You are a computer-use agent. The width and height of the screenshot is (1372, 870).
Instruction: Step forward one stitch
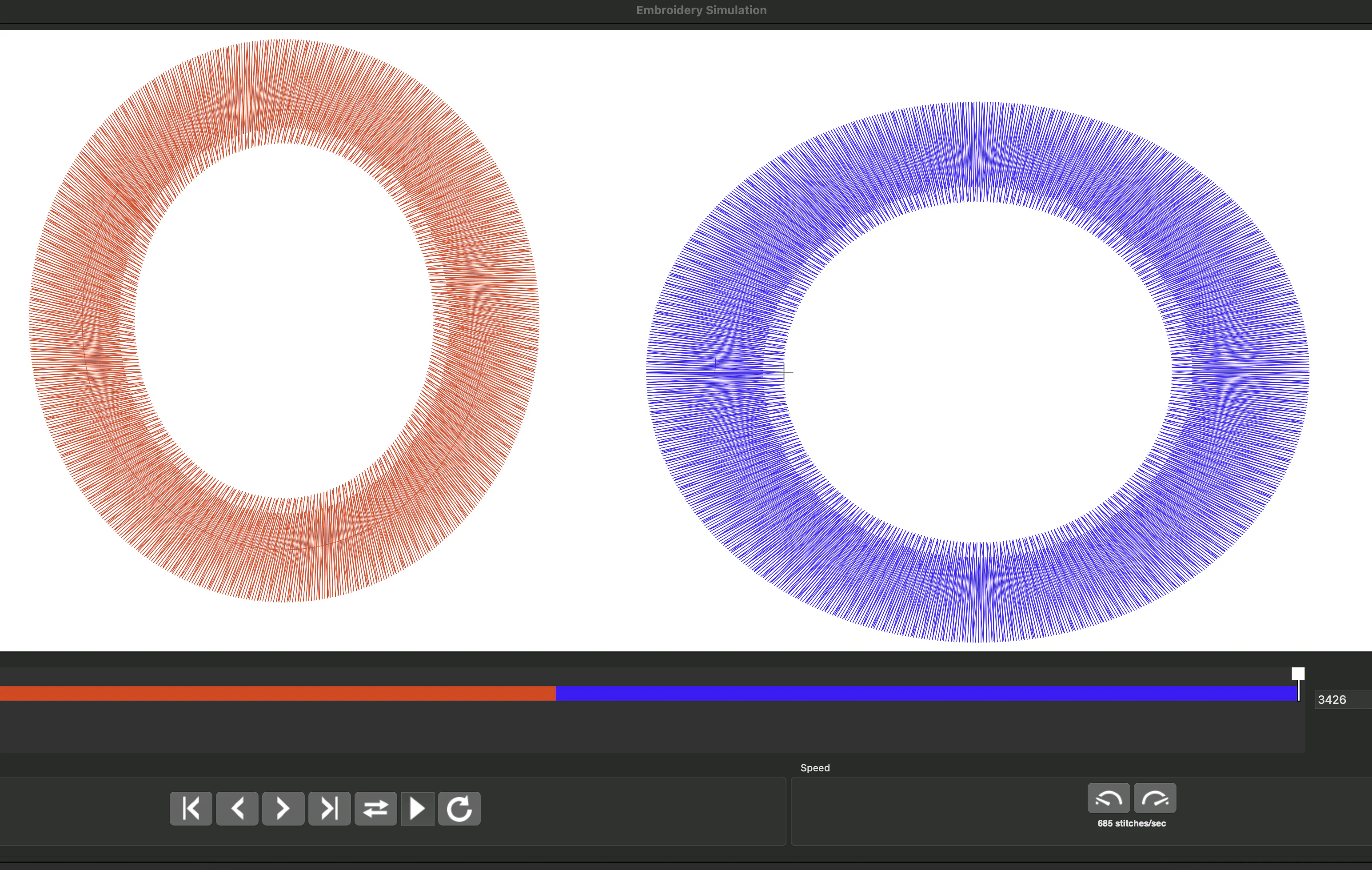pyautogui.click(x=283, y=808)
